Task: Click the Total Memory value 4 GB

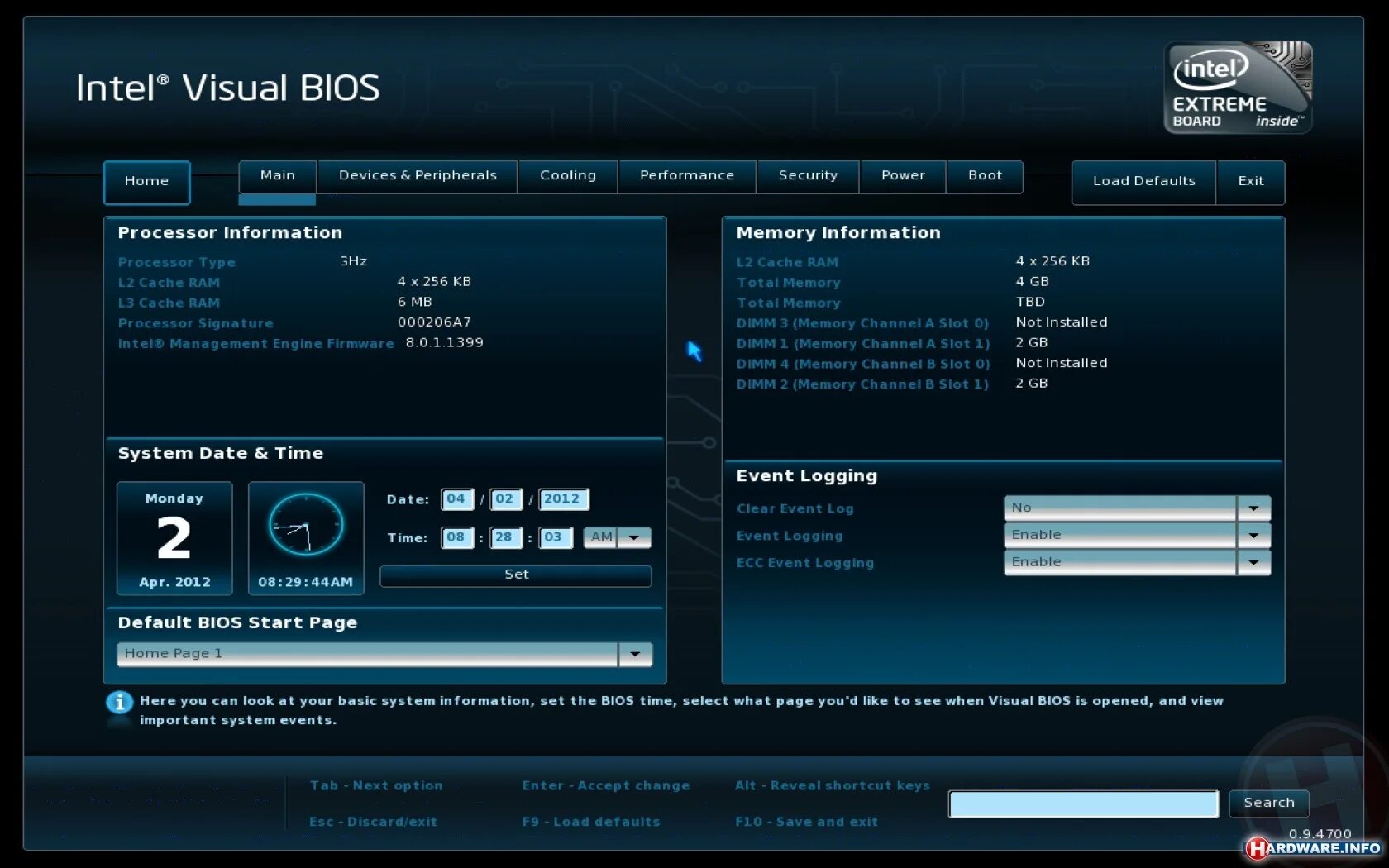Action: (x=1033, y=282)
